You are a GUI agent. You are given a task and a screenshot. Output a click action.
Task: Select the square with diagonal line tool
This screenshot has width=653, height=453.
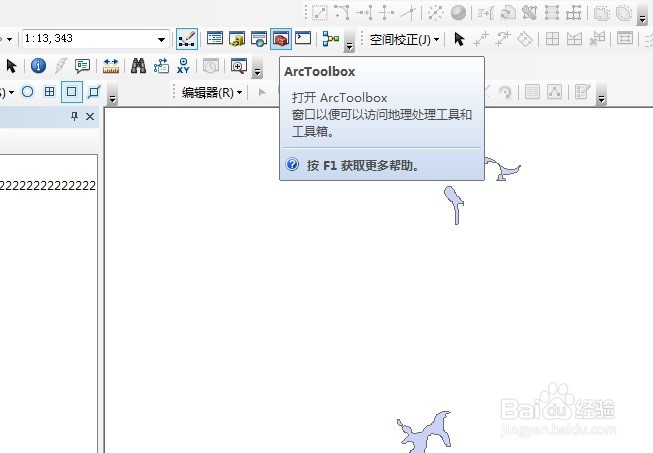click(94, 92)
